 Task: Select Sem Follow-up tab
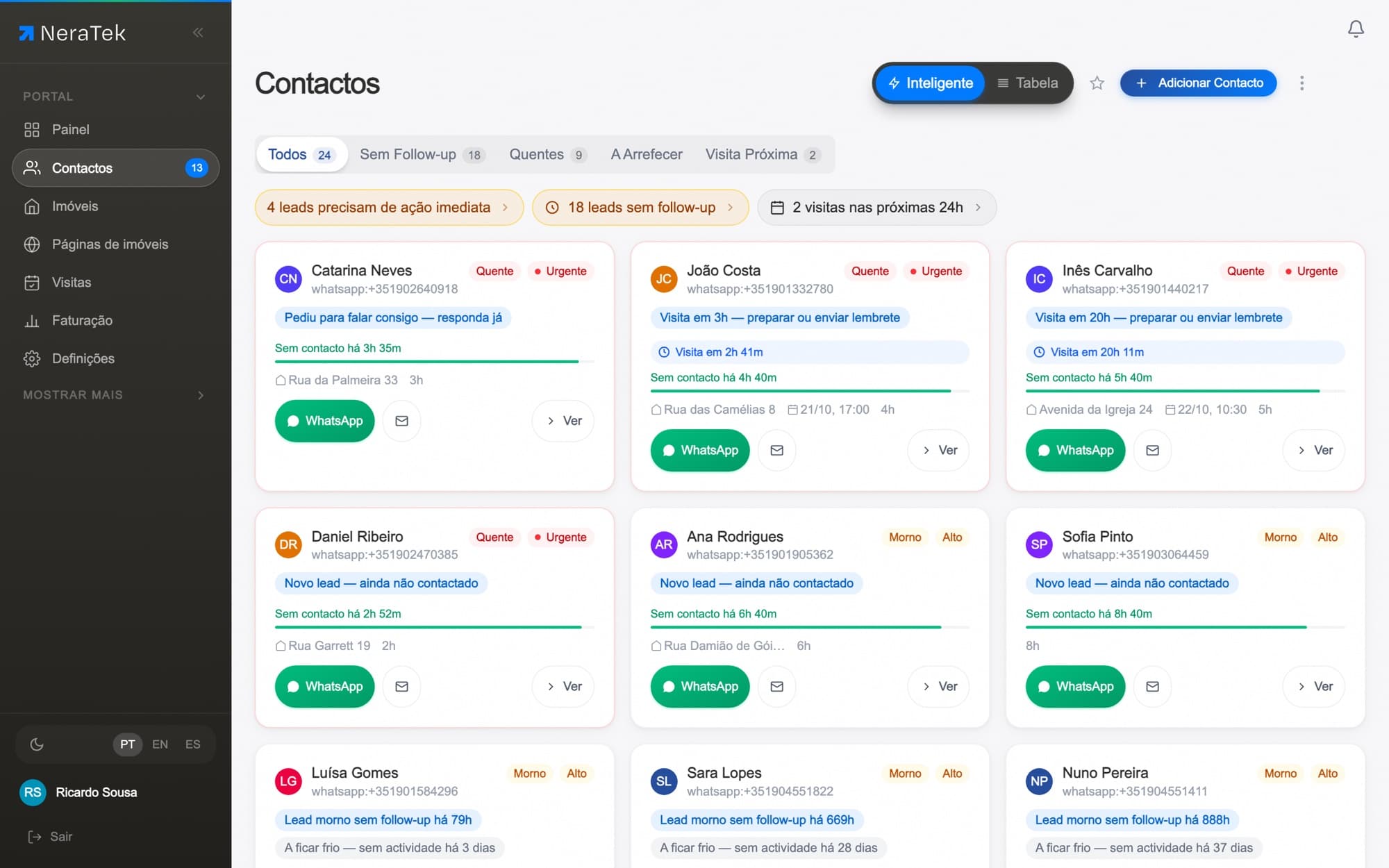click(422, 154)
